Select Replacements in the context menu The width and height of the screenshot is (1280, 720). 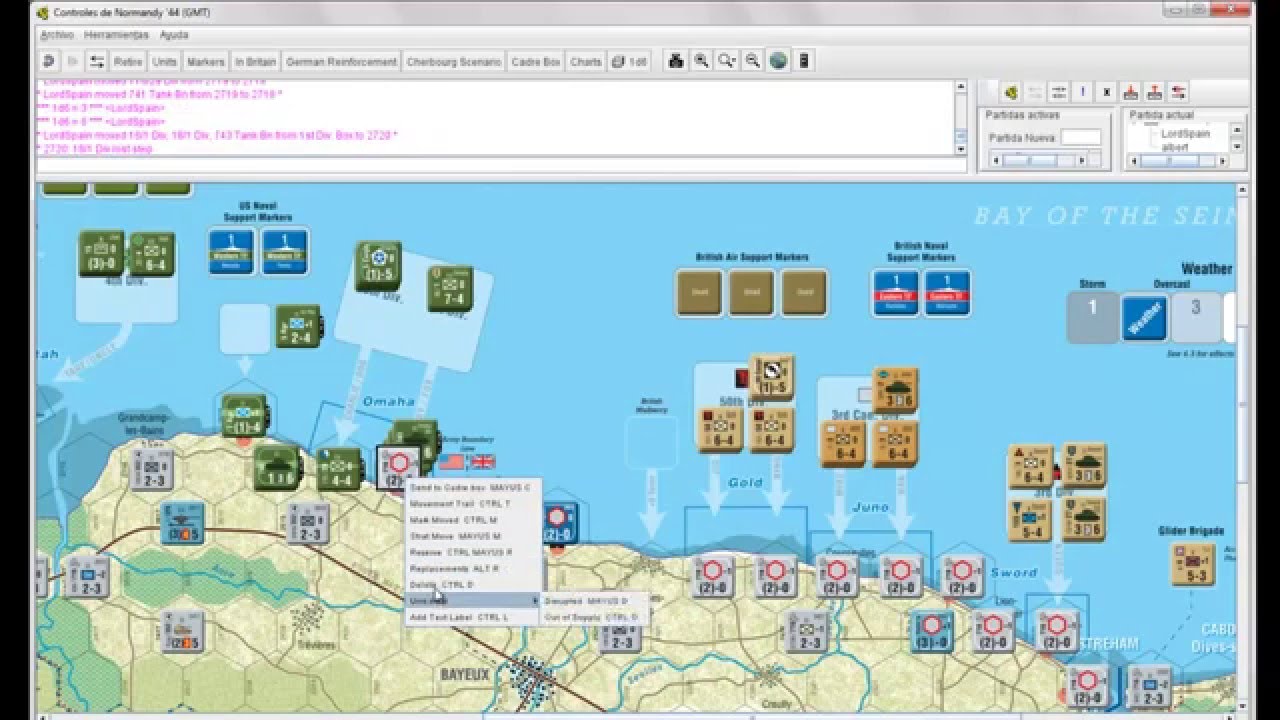pos(472,568)
